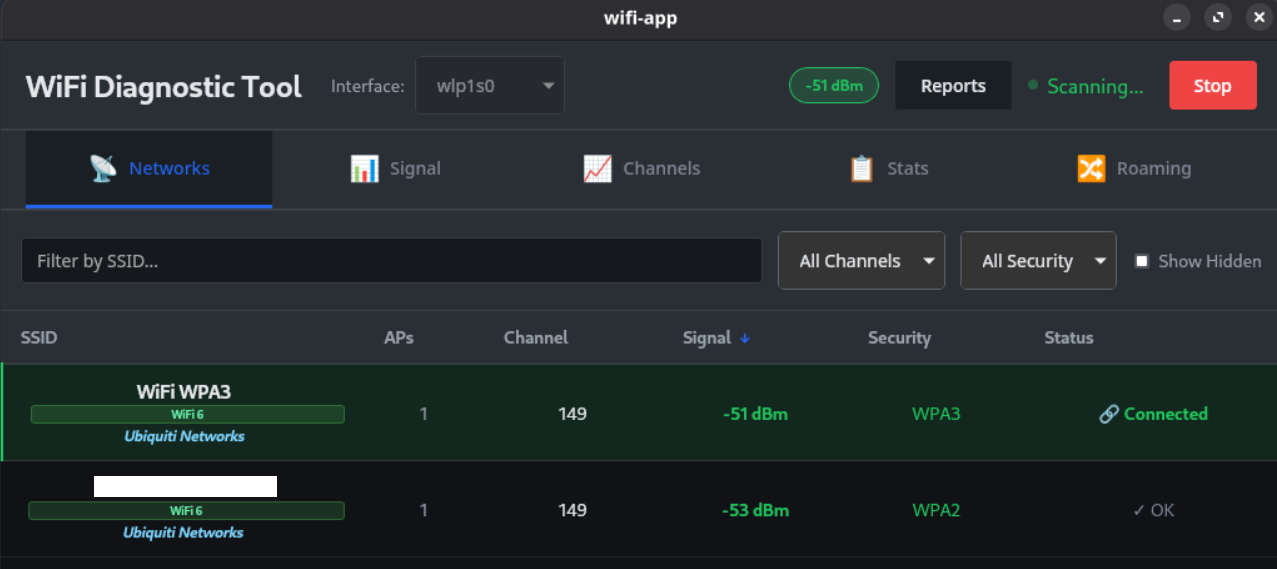Open the All Security filter dropdown

pyautogui.click(x=1038, y=261)
